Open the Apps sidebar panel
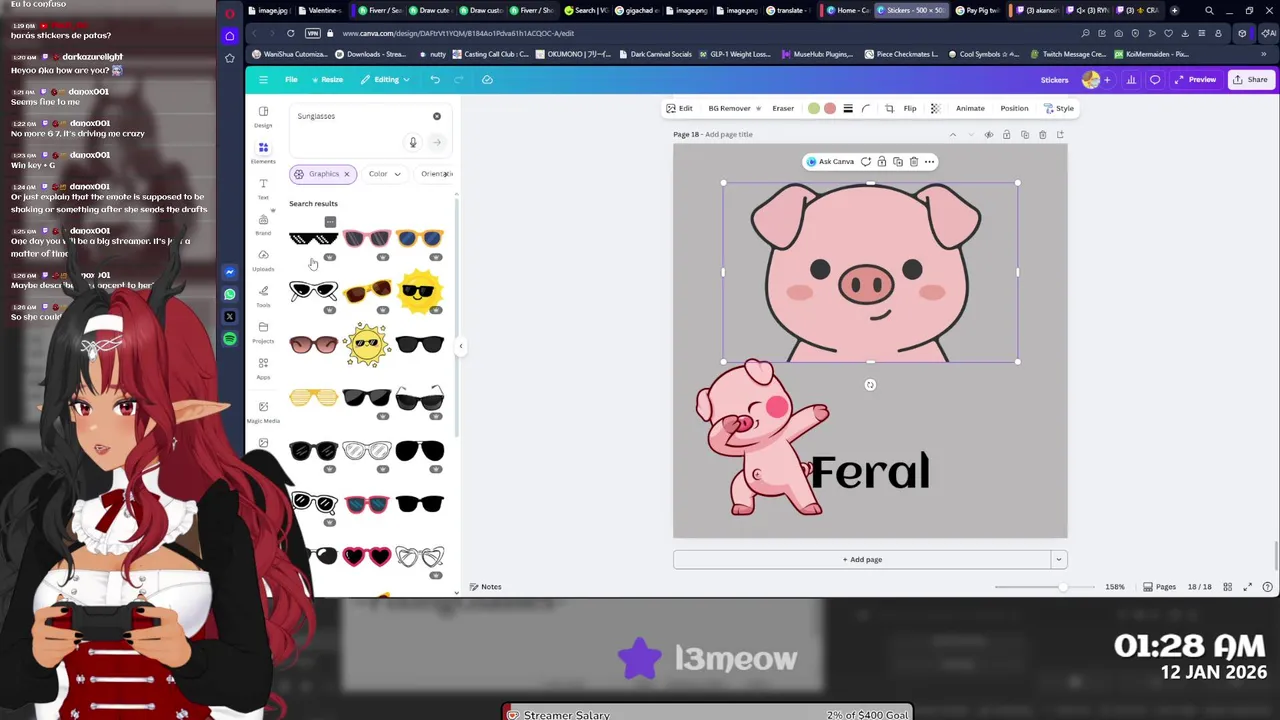The image size is (1280, 720). coord(263,368)
